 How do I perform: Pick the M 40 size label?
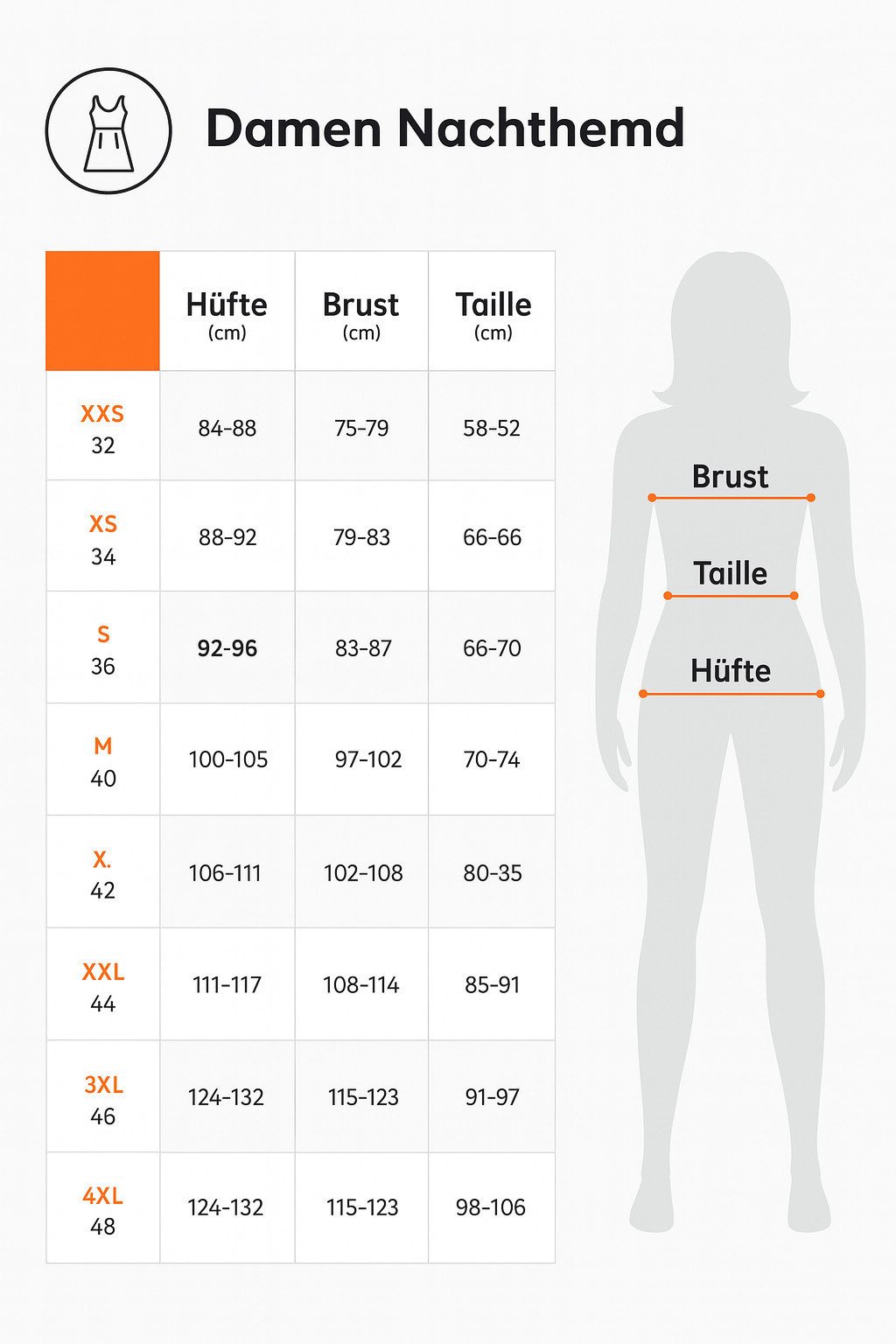tap(102, 761)
